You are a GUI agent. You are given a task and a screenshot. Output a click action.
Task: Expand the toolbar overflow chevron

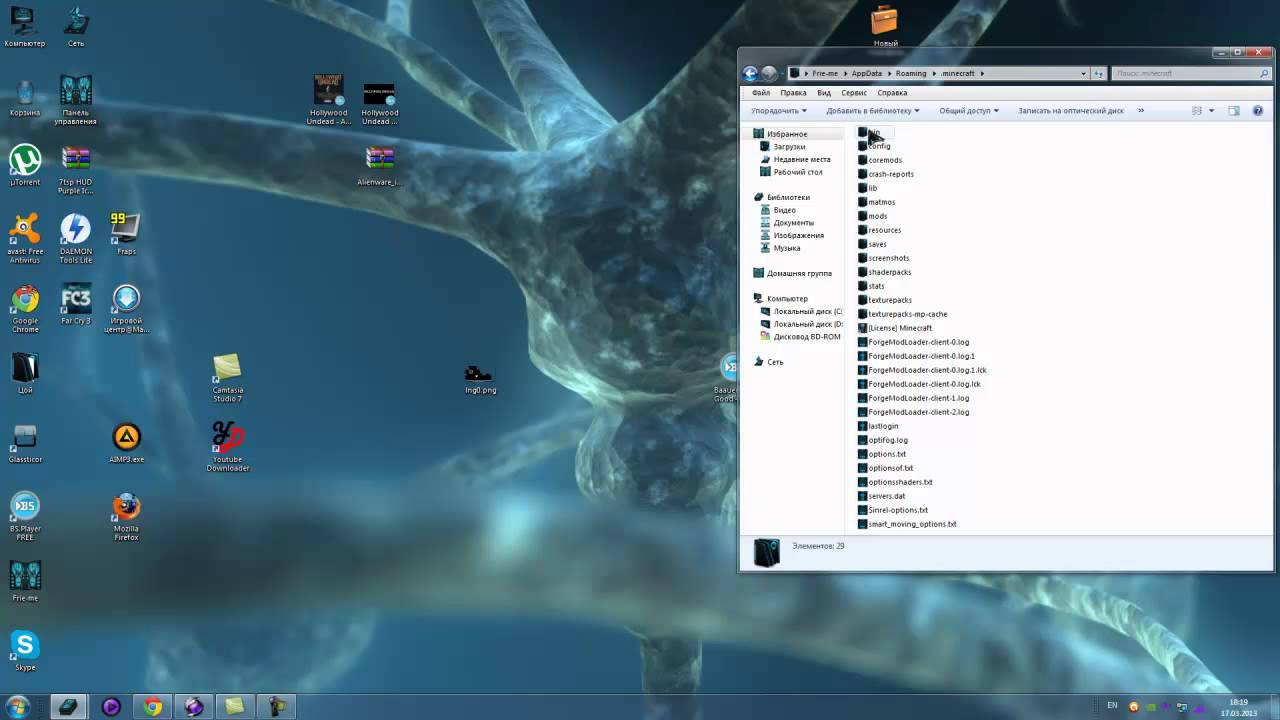1141,111
